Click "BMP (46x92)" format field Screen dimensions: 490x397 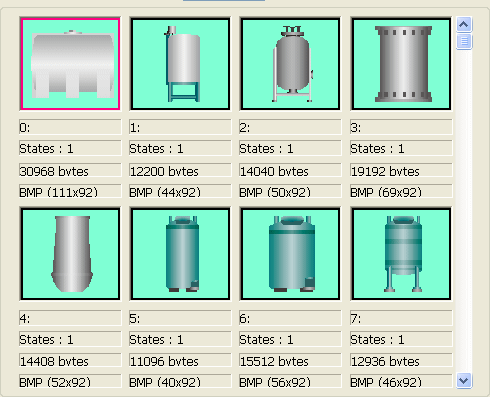(401, 381)
